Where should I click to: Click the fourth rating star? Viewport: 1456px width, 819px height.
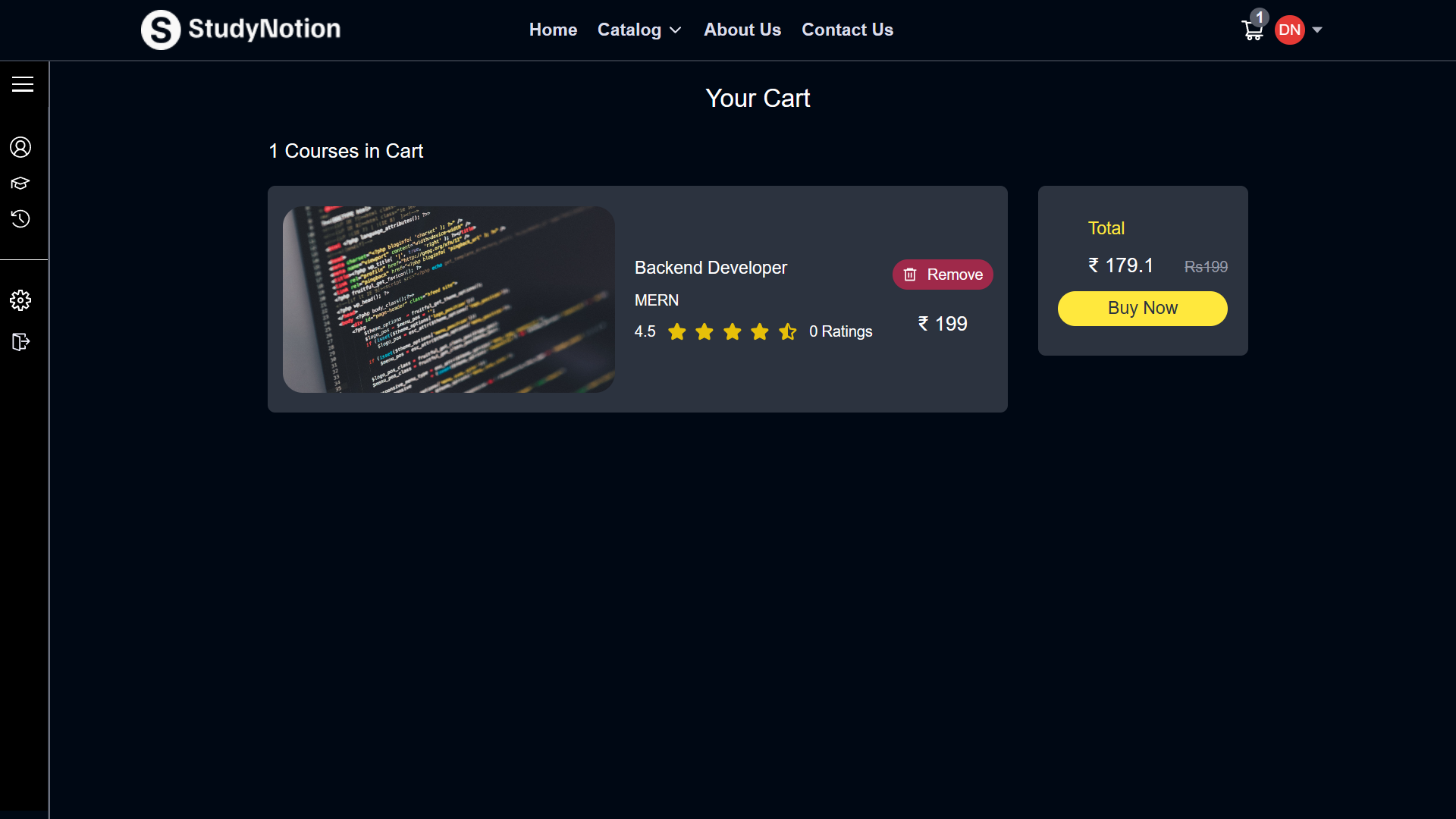point(760,331)
